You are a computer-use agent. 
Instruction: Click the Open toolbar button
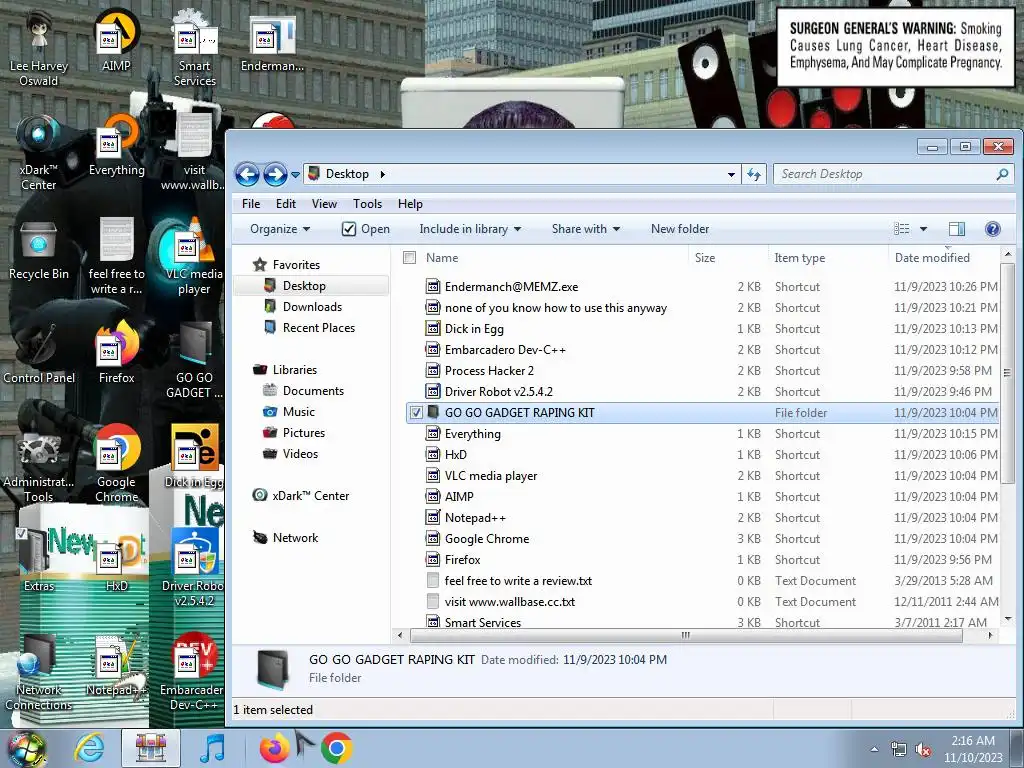(366, 229)
